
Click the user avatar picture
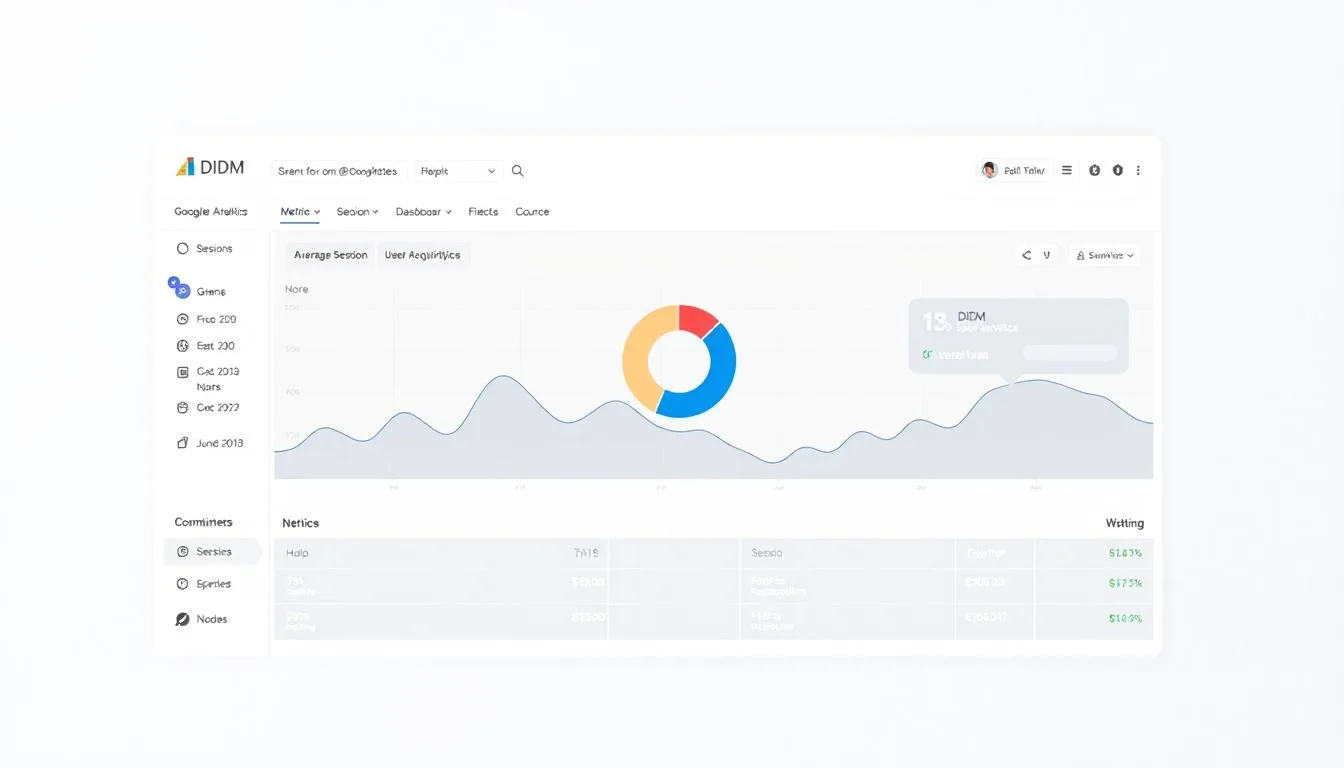[x=989, y=171]
